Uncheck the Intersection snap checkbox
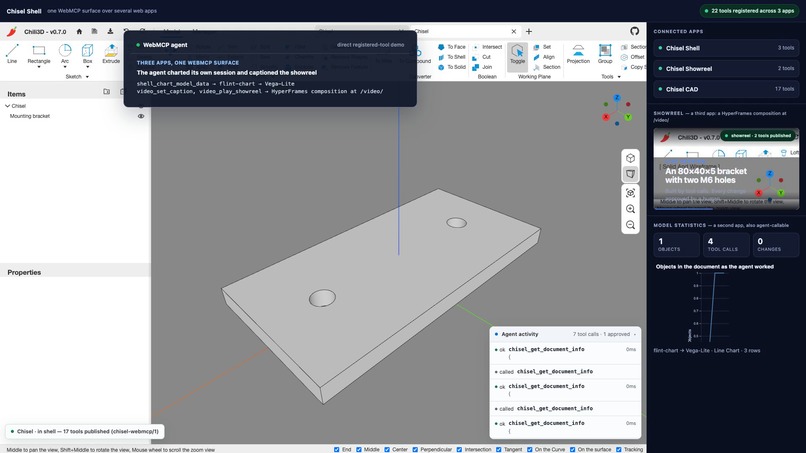806x453 pixels. point(460,449)
